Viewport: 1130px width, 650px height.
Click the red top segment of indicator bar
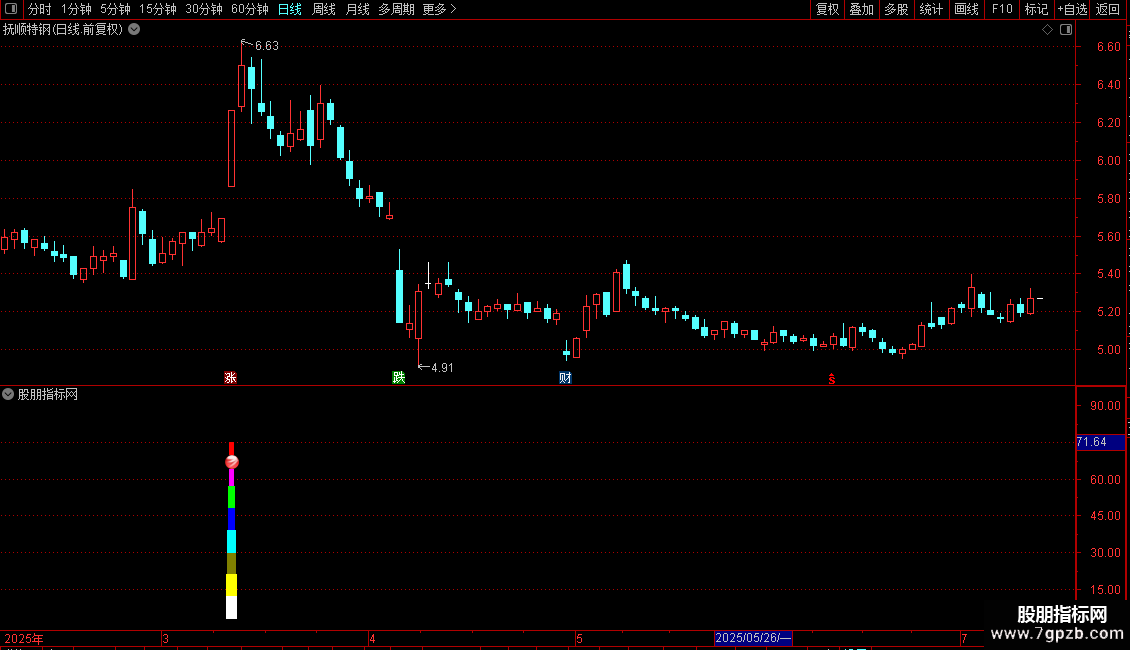click(231, 449)
